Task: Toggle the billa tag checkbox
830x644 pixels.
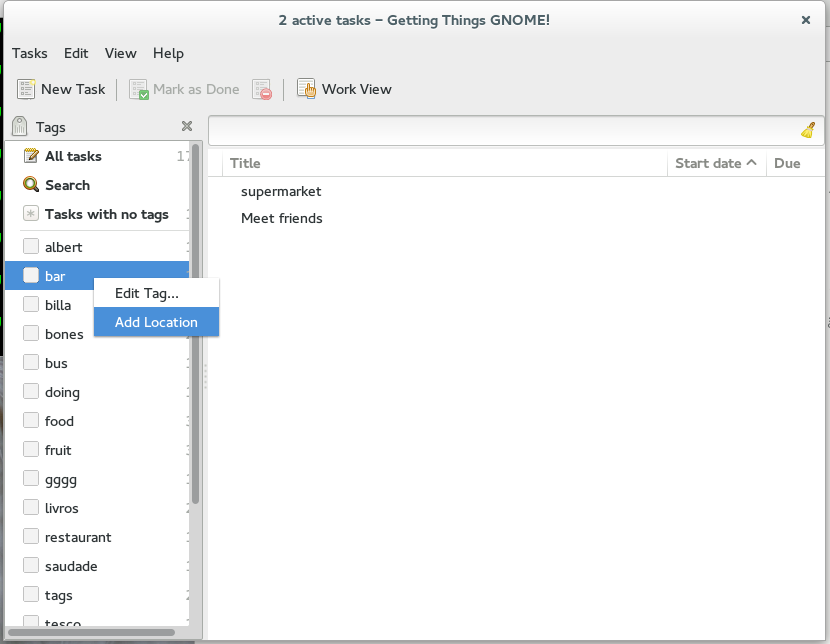Action: tap(31, 304)
